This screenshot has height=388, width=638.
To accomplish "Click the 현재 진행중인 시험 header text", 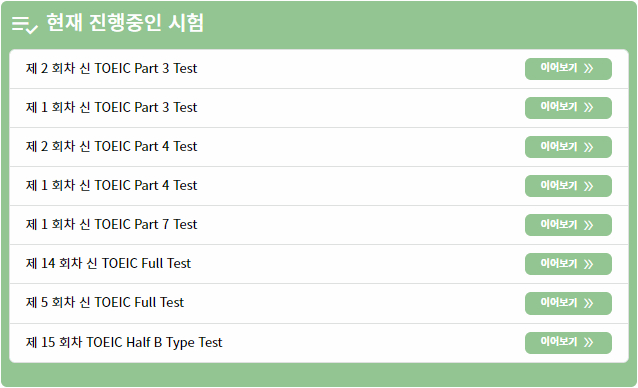I will coord(125,23).
